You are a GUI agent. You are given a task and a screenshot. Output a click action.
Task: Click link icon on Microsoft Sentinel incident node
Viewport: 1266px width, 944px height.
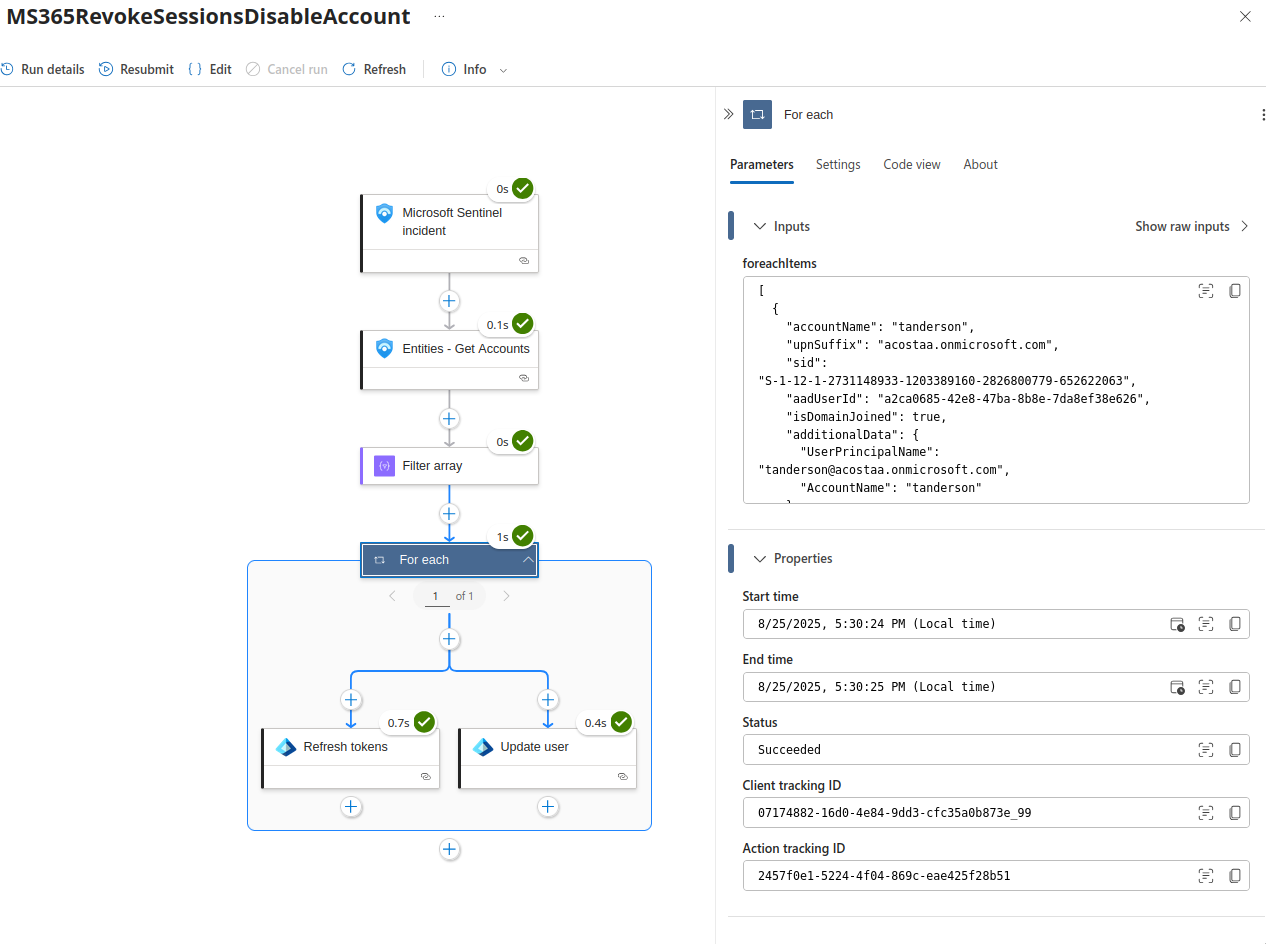pos(523,260)
